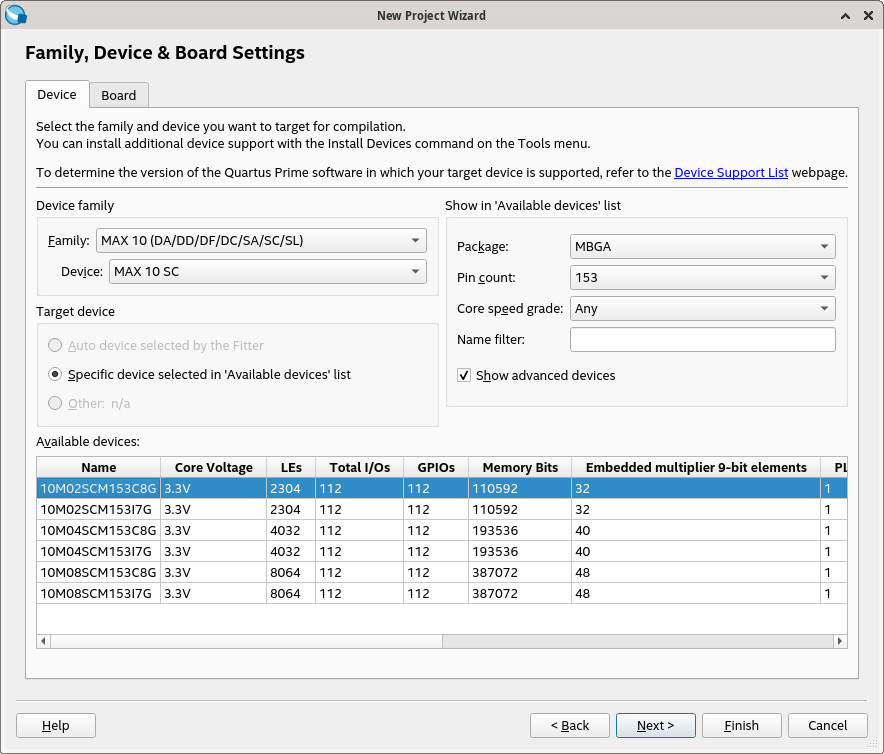Switch to the Board tab
This screenshot has height=754, width=884.
tap(118, 95)
